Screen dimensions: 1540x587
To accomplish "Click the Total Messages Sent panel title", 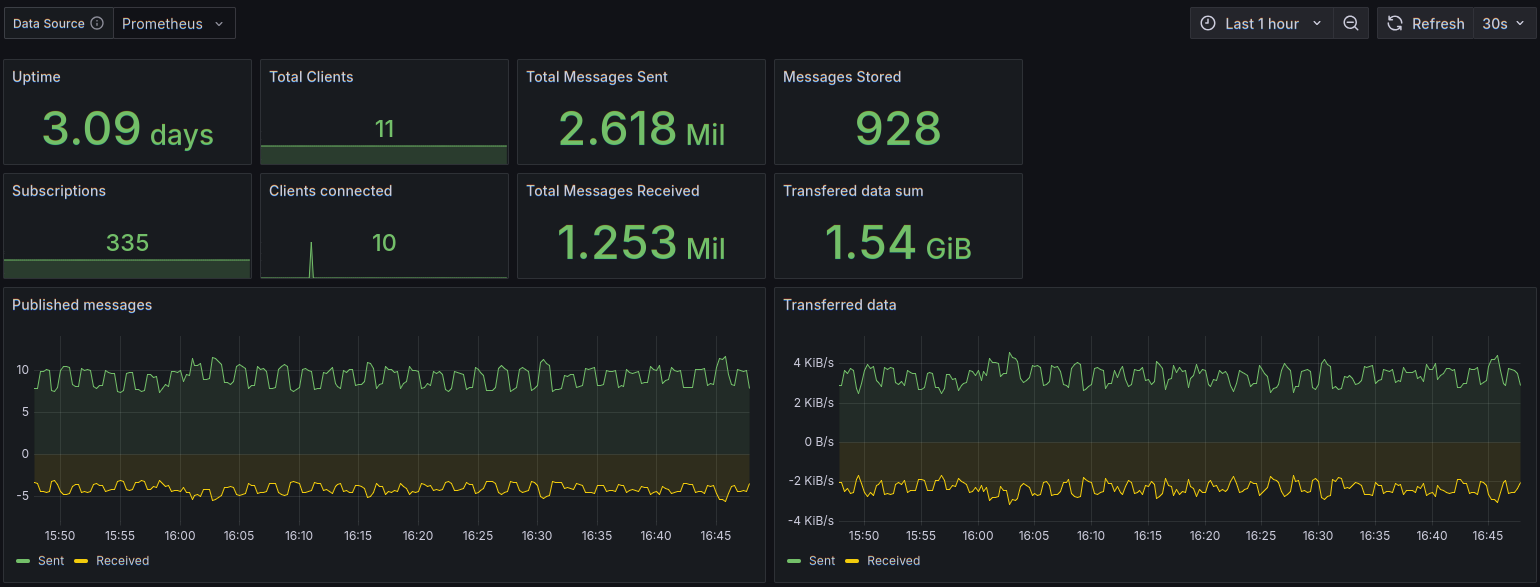I will (597, 77).
